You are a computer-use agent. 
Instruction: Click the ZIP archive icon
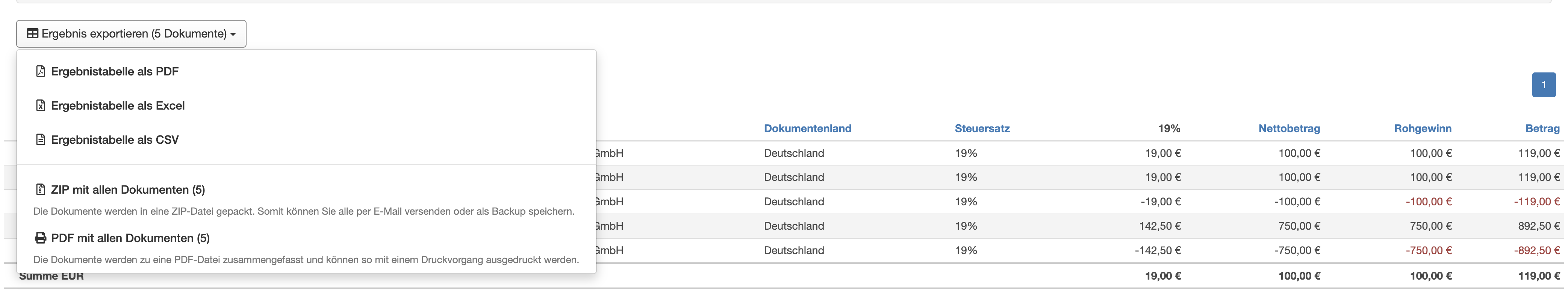[40, 189]
